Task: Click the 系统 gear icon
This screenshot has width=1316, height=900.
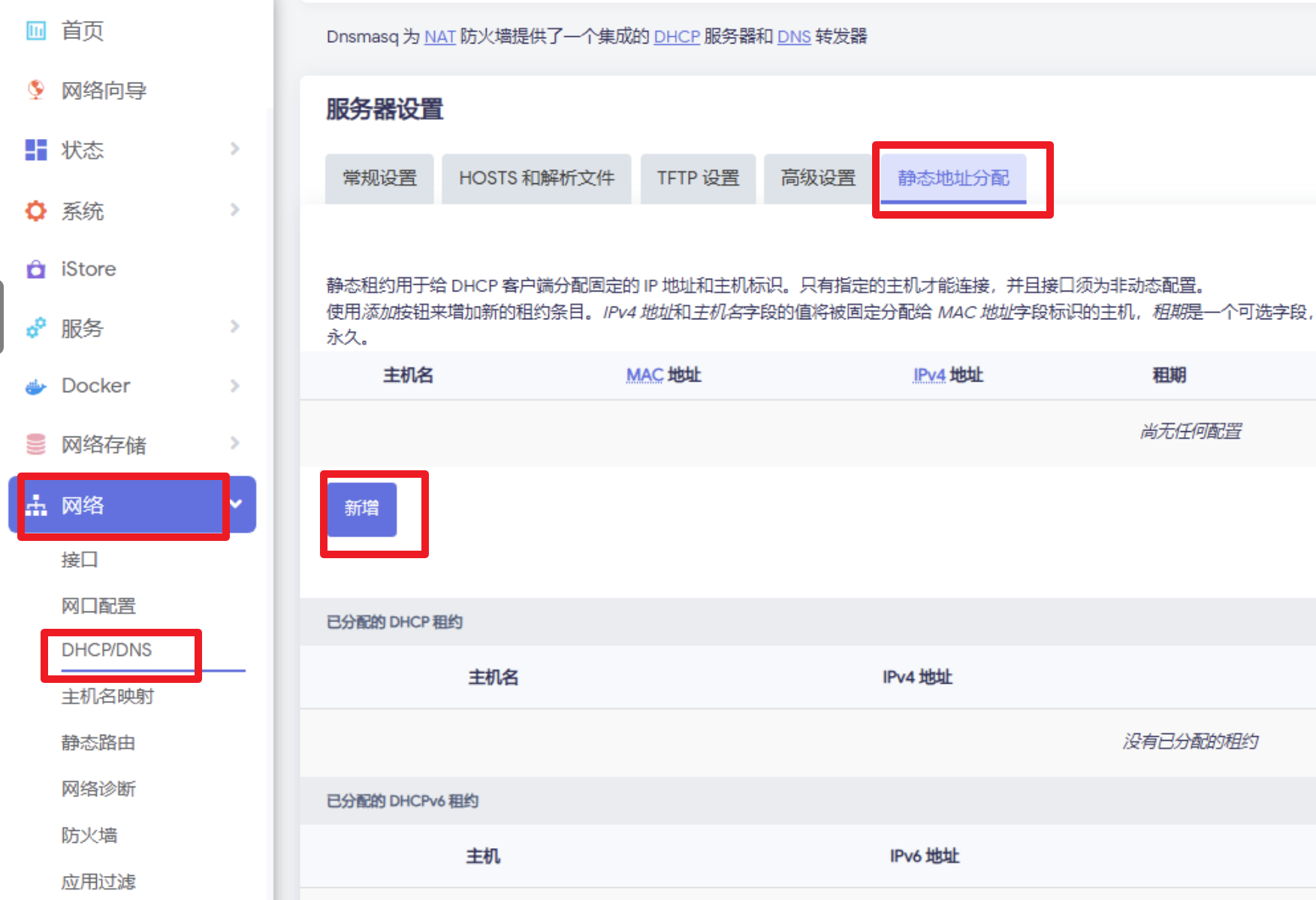Action: (36, 210)
